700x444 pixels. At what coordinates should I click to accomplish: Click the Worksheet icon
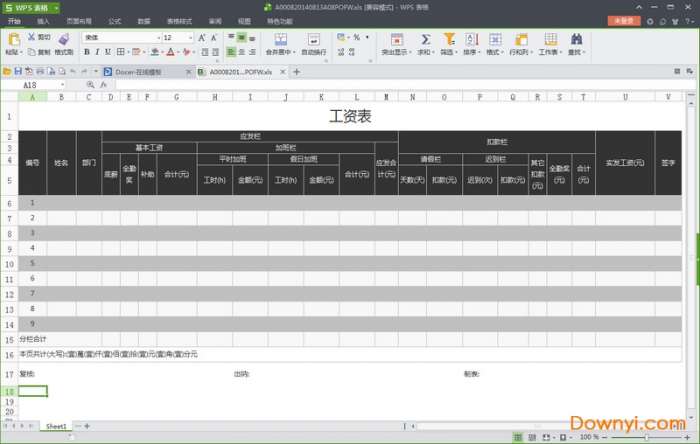550,39
